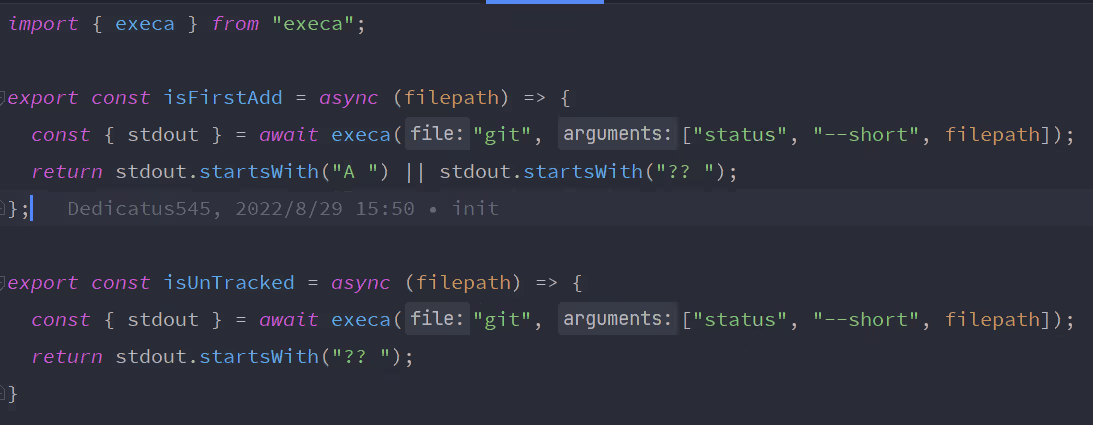The image size is (1093, 425).
Task: Click 'await' keyword inside isFirstAdd
Action: (289, 134)
